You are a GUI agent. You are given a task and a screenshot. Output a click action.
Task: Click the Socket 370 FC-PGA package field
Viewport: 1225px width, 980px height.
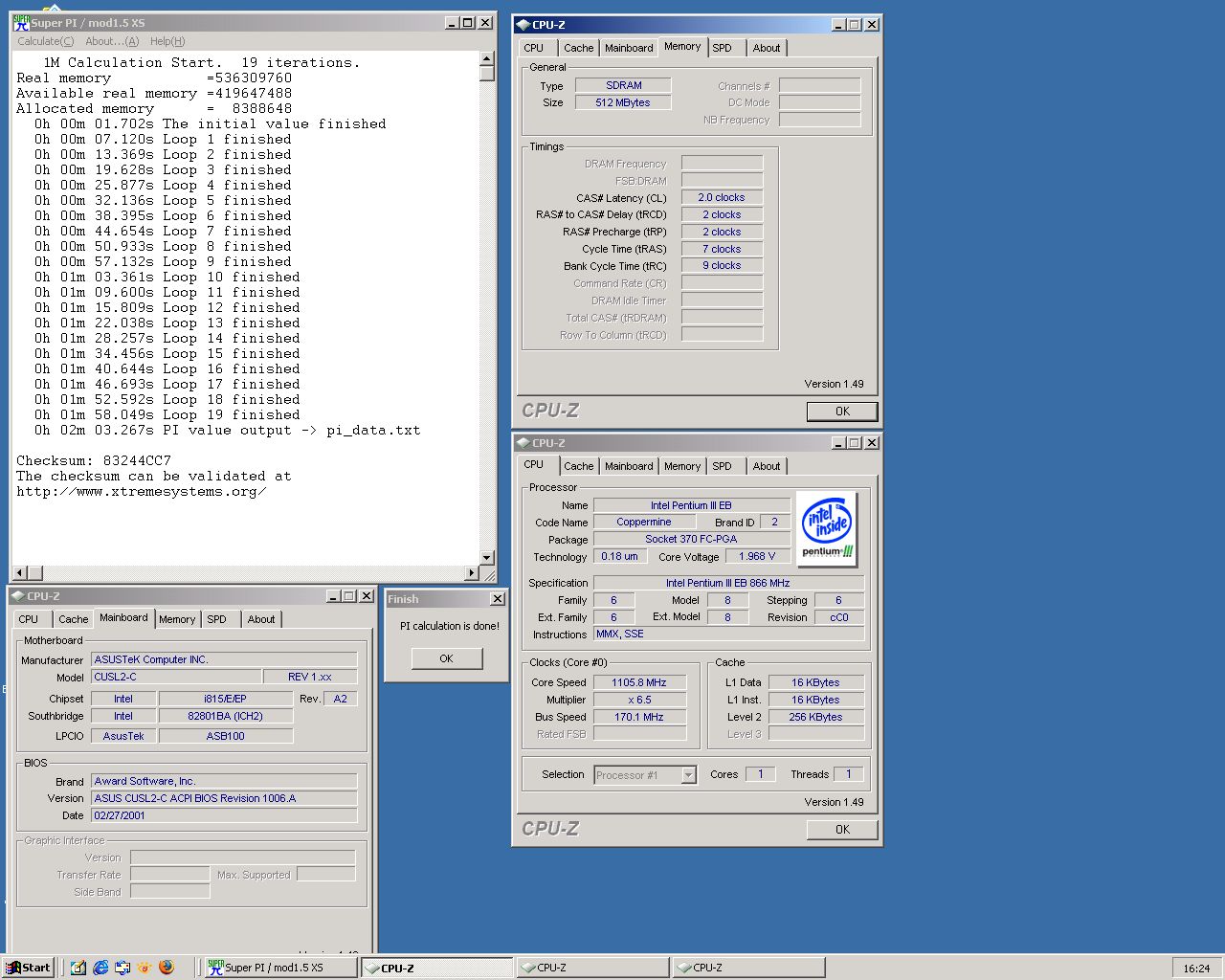coord(691,540)
